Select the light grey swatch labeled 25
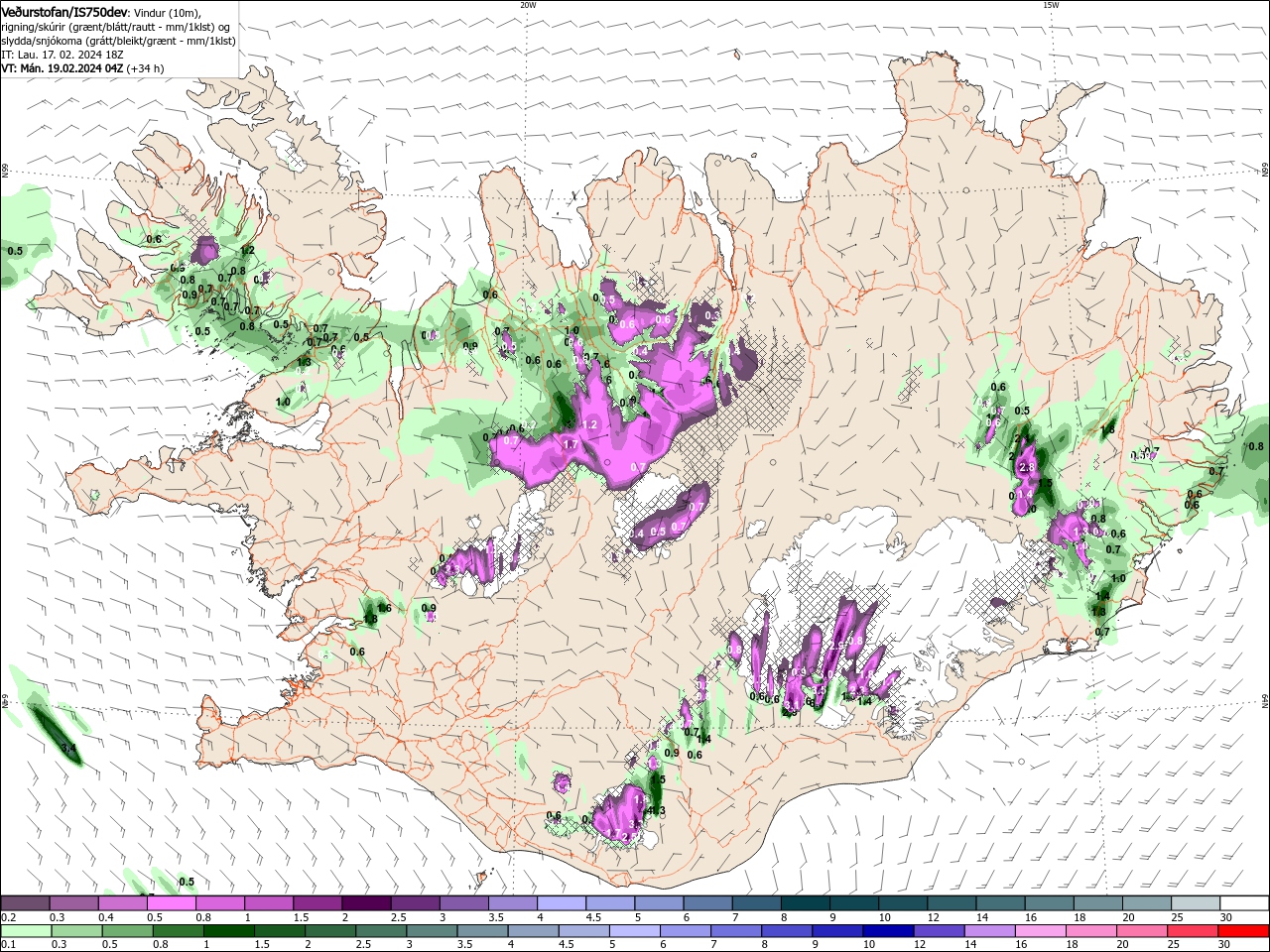The image size is (1270, 952). pos(1196,903)
